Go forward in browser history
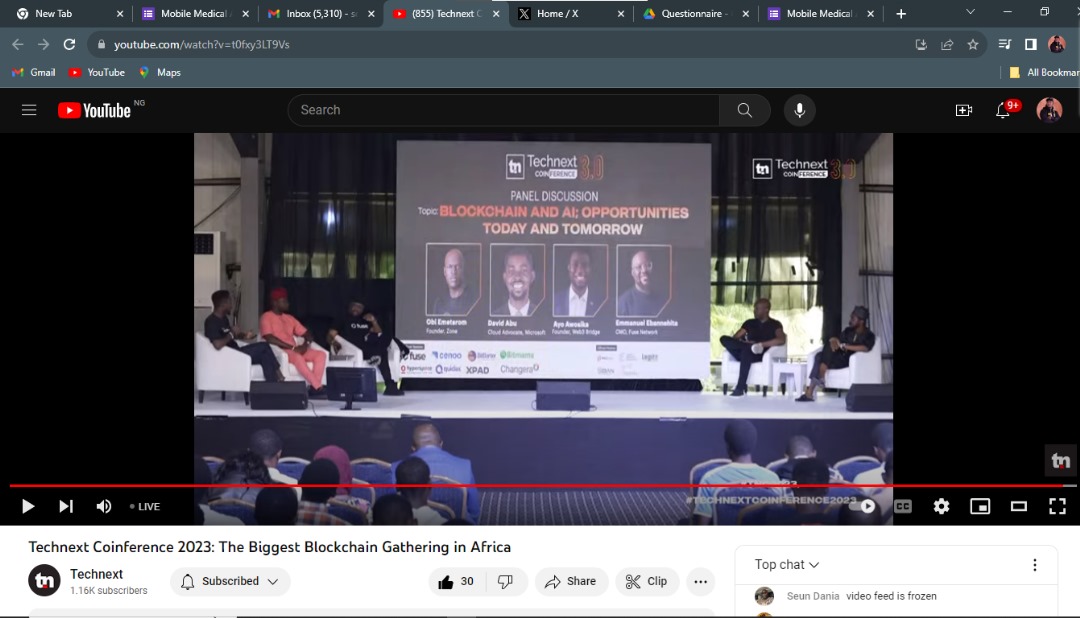 [43, 44]
